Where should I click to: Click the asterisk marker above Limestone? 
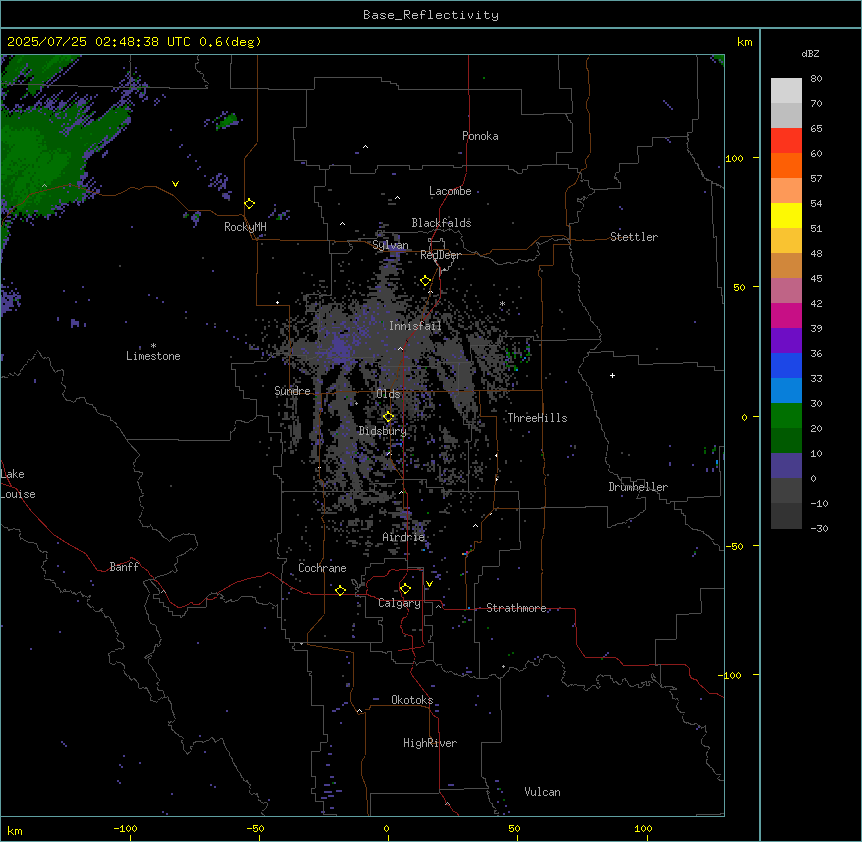pyautogui.click(x=153, y=346)
